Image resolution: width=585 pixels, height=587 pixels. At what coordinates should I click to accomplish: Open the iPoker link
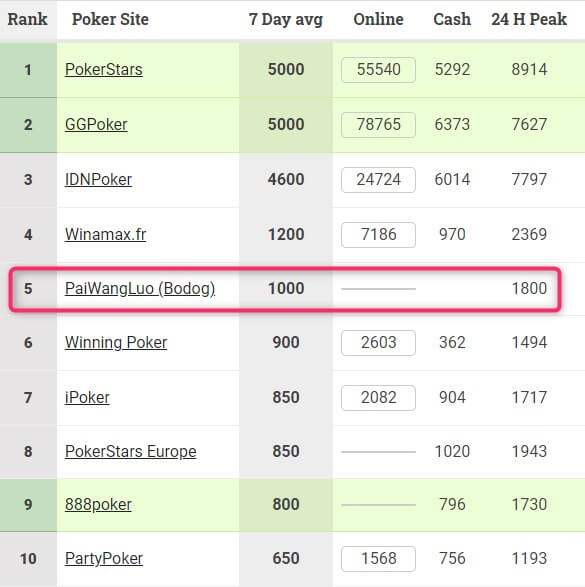click(x=87, y=398)
